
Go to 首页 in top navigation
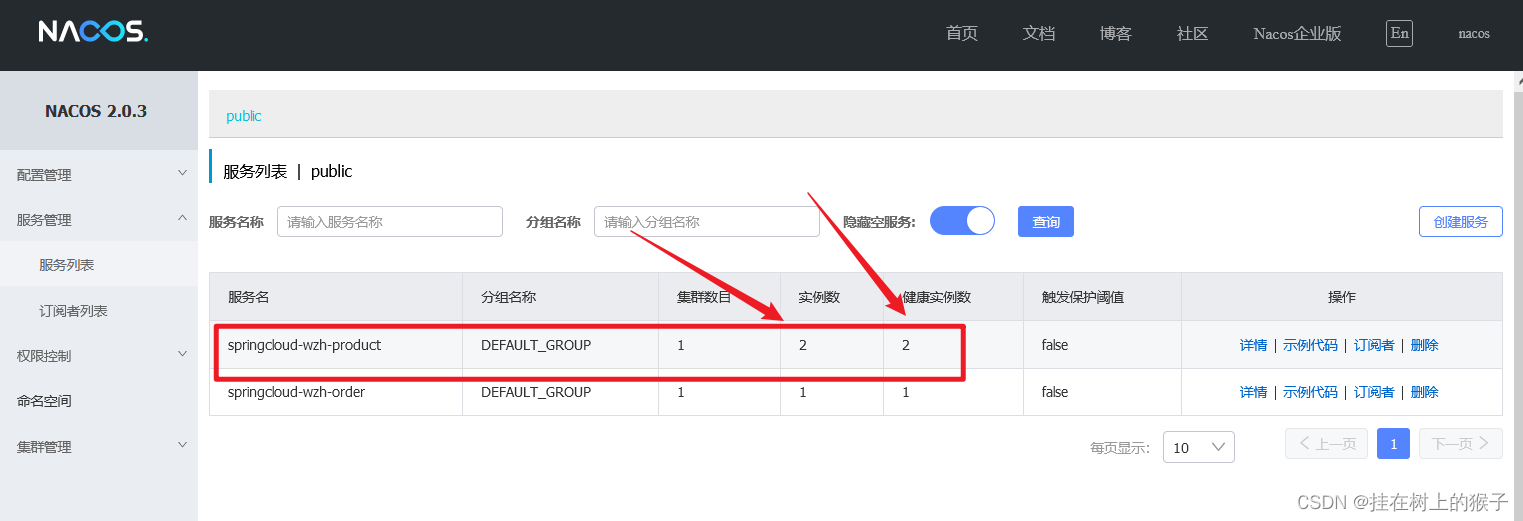961,33
